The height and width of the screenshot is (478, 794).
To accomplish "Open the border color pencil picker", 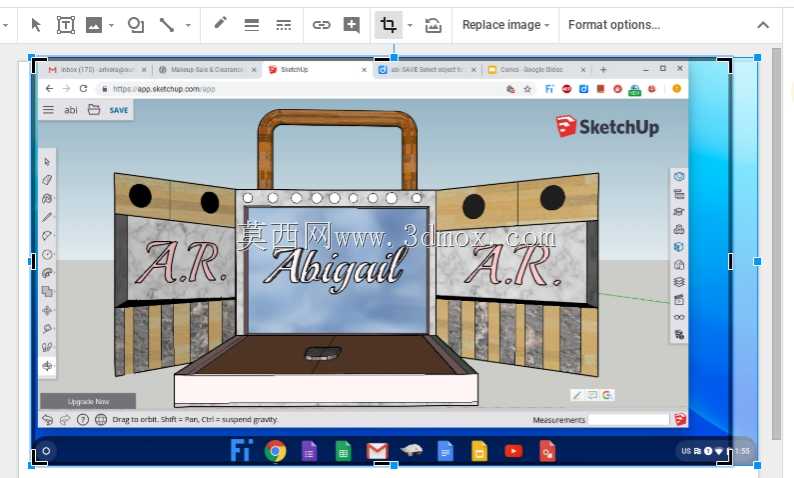I will (x=220, y=23).
